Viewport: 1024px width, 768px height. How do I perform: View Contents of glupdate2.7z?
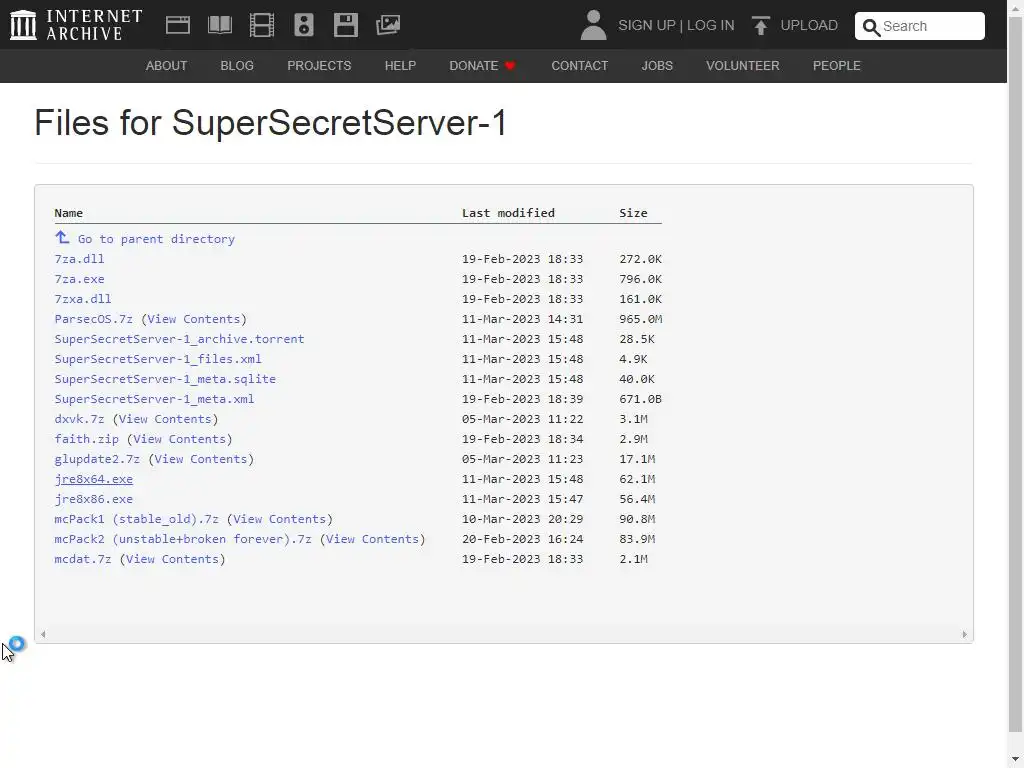201,459
